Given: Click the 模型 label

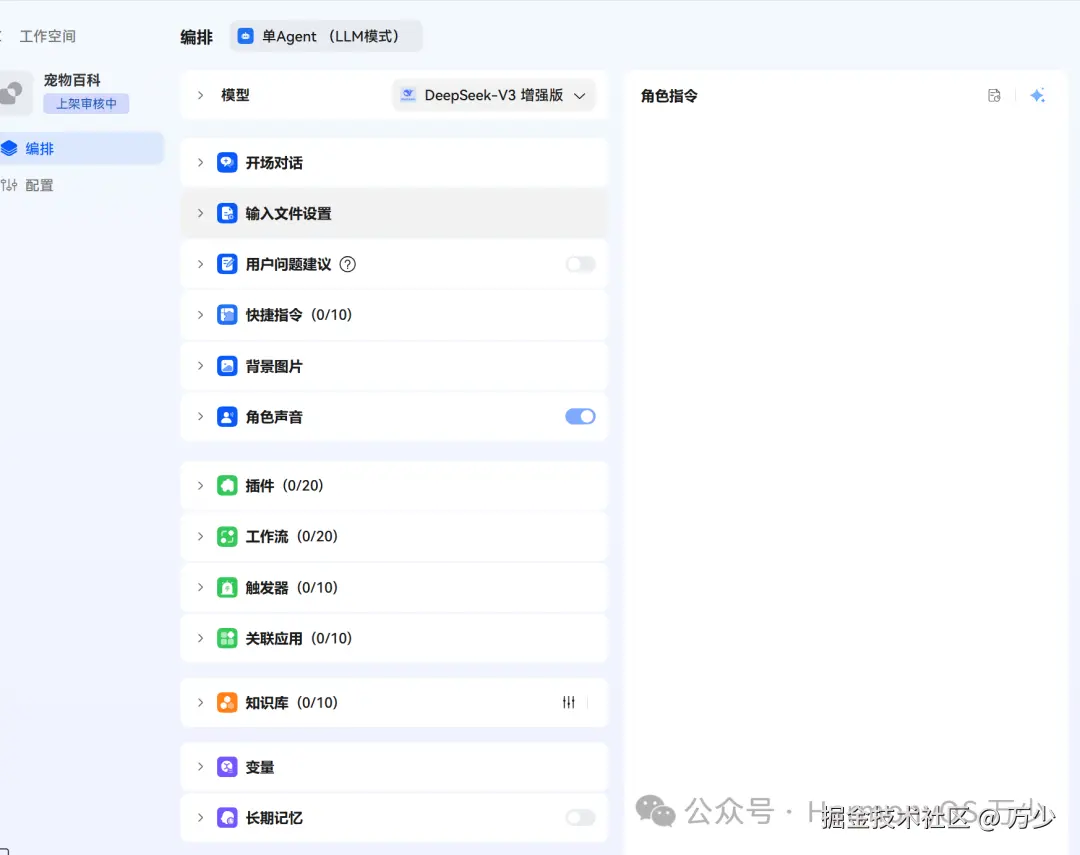Looking at the screenshot, I should (235, 95).
